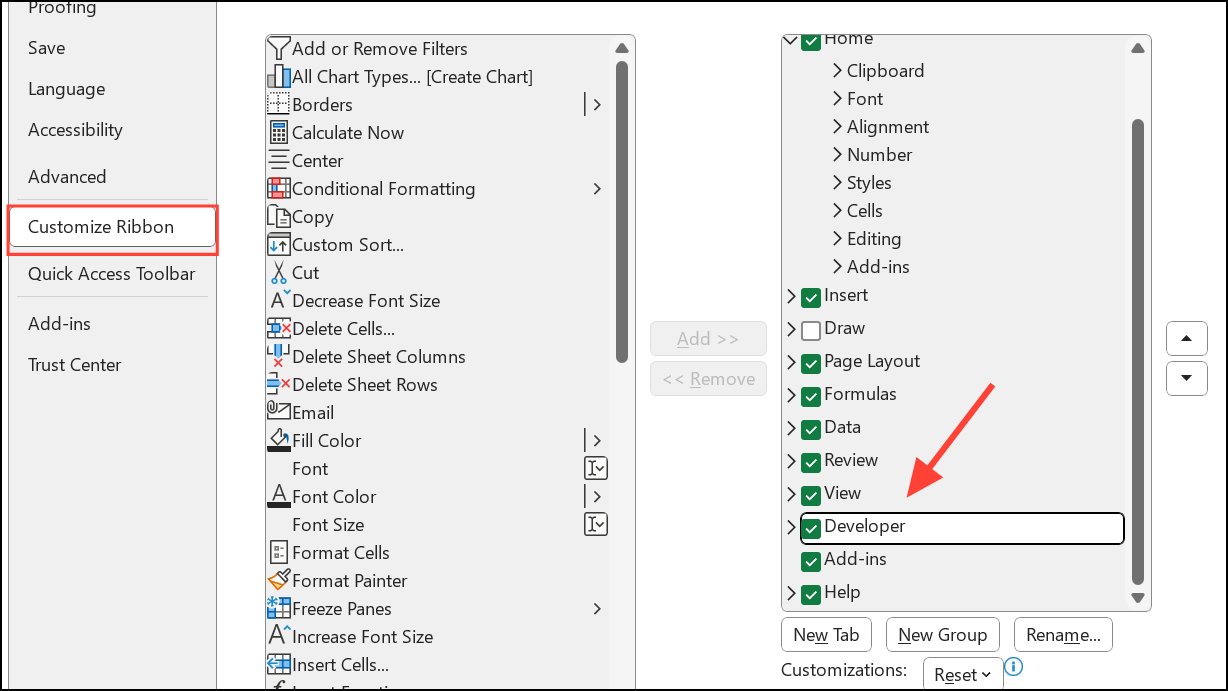1228x691 pixels.
Task: Enable the Draw tab checkbox
Action: 810,328
